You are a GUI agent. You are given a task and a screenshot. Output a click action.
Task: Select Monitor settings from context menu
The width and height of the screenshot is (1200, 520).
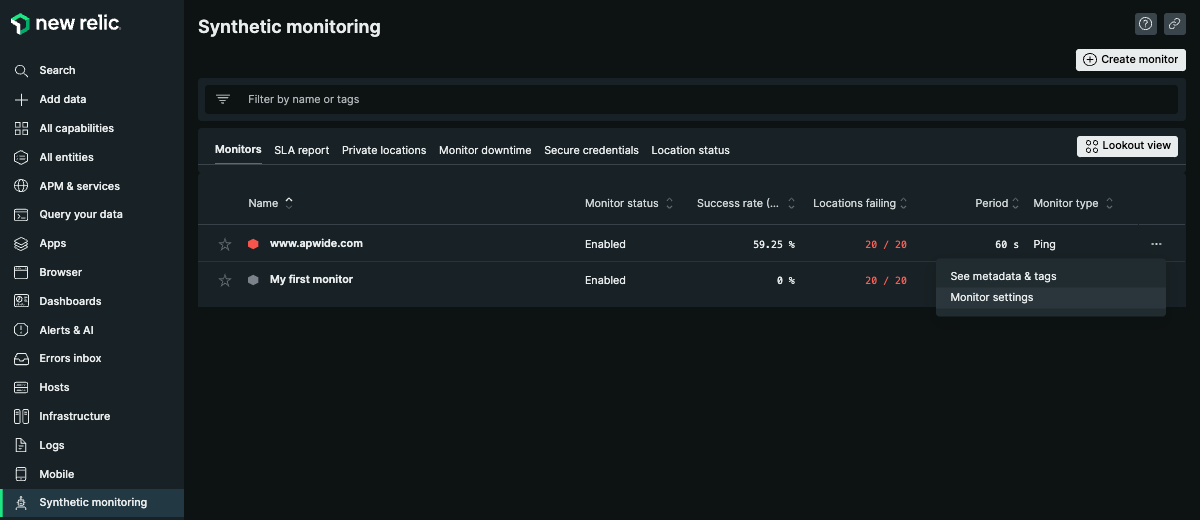(x=992, y=298)
